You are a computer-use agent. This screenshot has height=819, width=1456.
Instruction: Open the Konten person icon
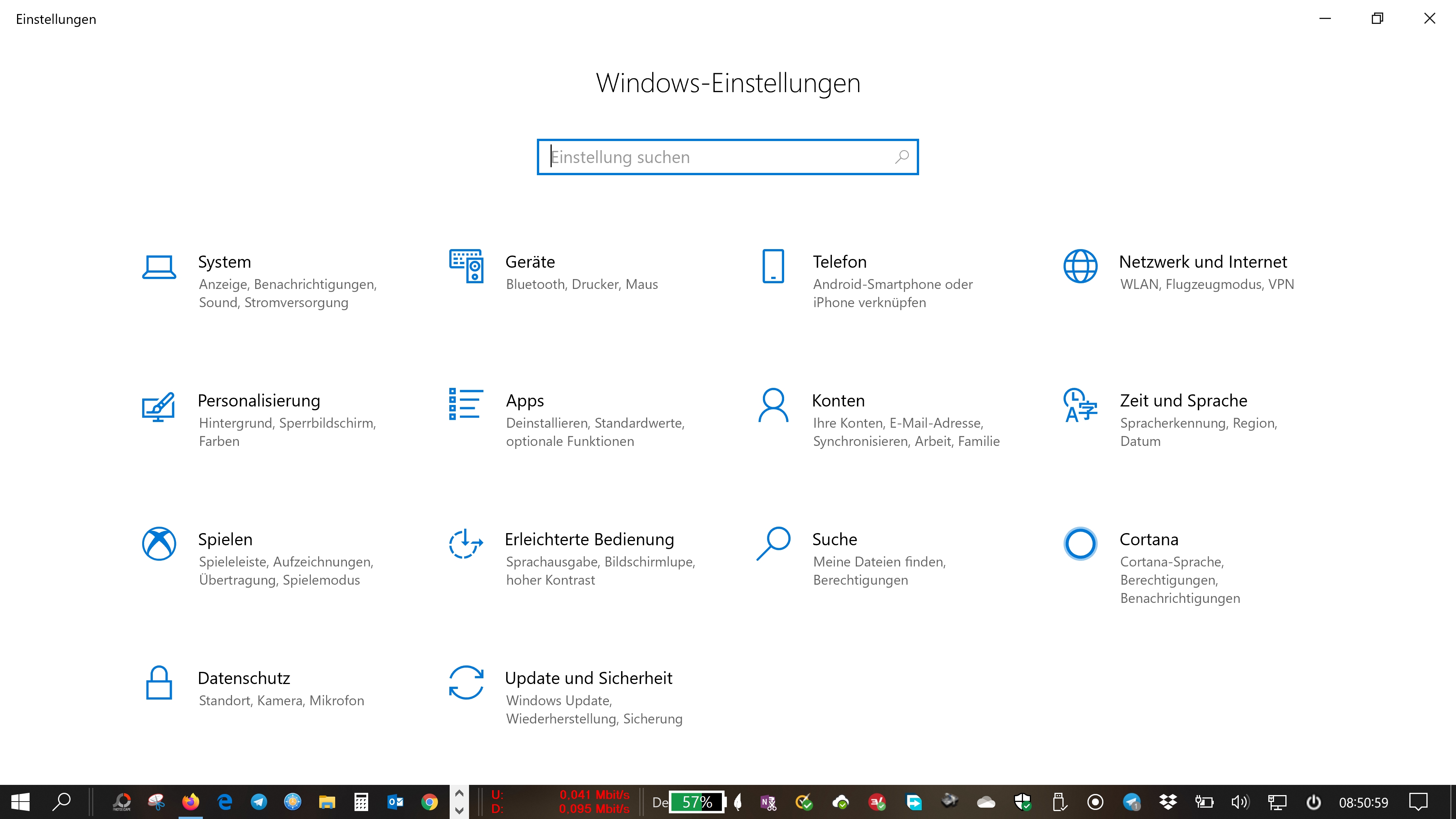(x=773, y=405)
